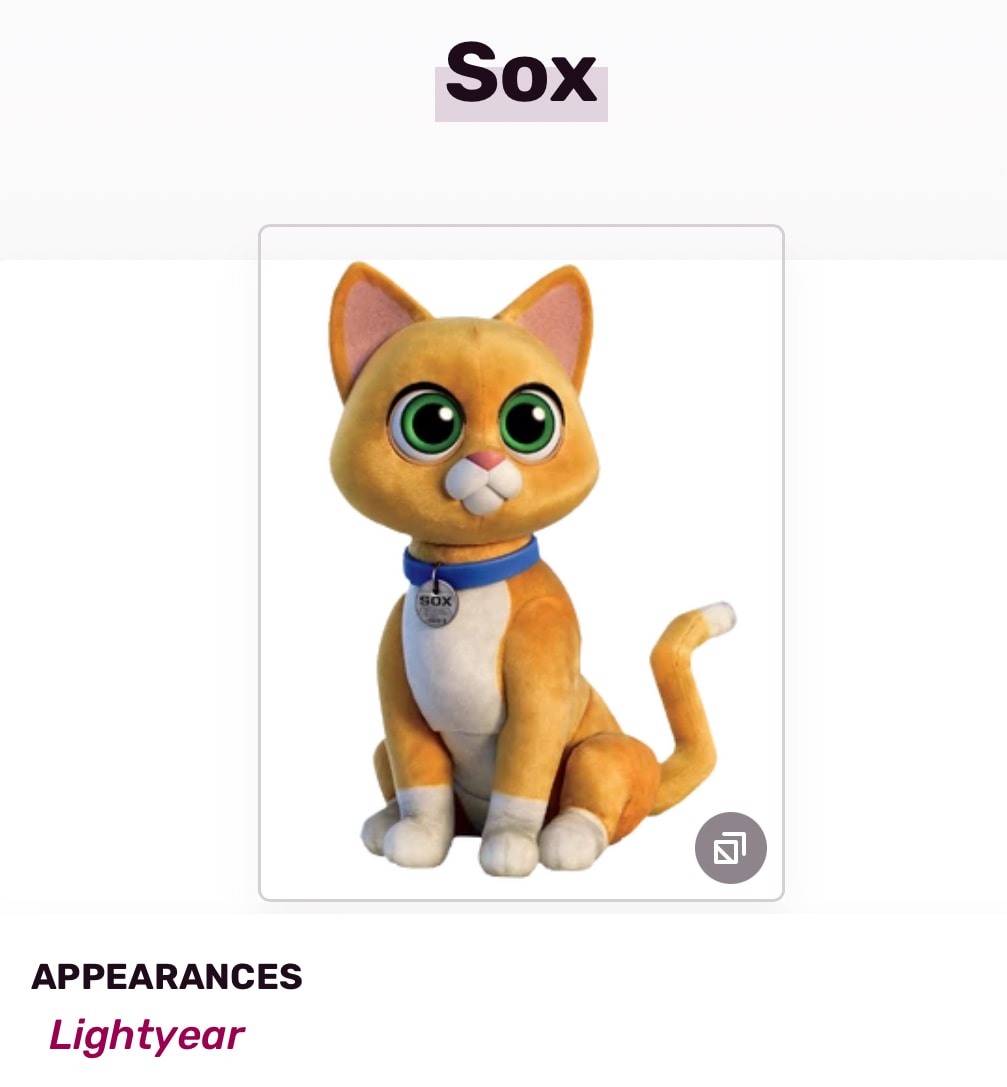Click the cat's rightmost white paw
1007x1087 pixels.
pyautogui.click(x=571, y=838)
